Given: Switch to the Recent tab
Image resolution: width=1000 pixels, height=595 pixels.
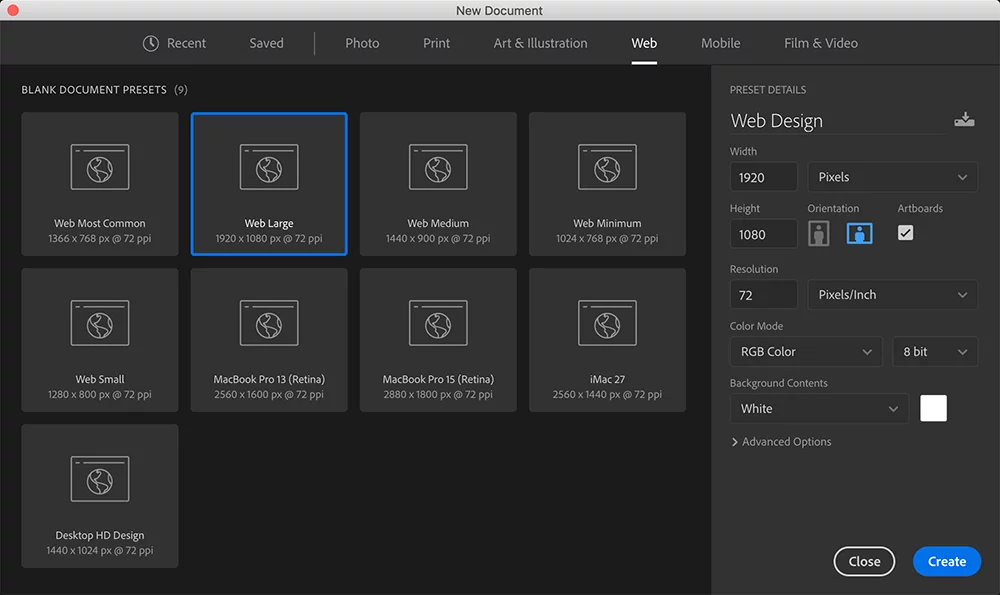Looking at the screenshot, I should tap(174, 43).
